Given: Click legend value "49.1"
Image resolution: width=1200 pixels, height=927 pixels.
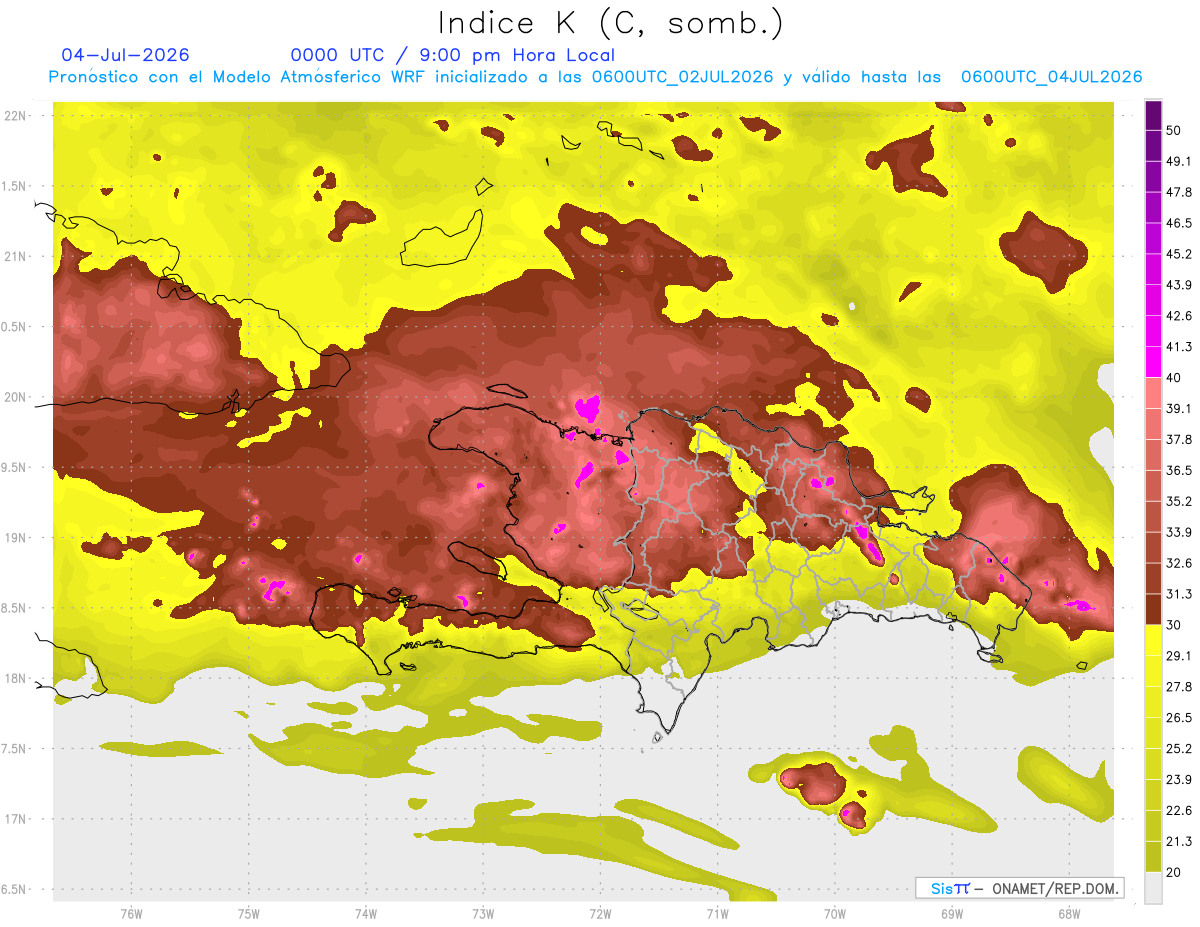Looking at the screenshot, I should 1178,160.
